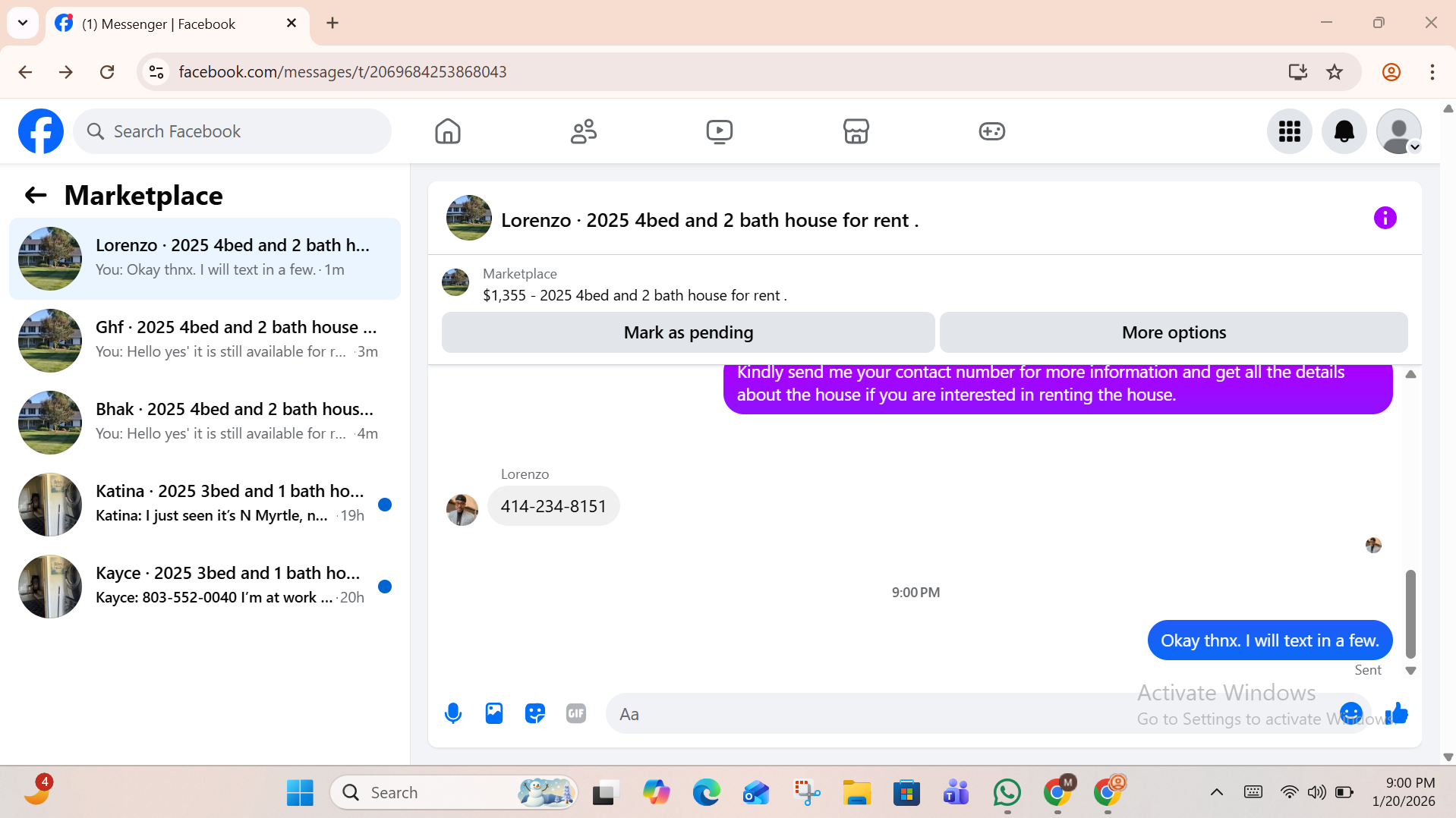Go back from the Marketplace inbox
The width and height of the screenshot is (1456, 818).
click(x=36, y=196)
